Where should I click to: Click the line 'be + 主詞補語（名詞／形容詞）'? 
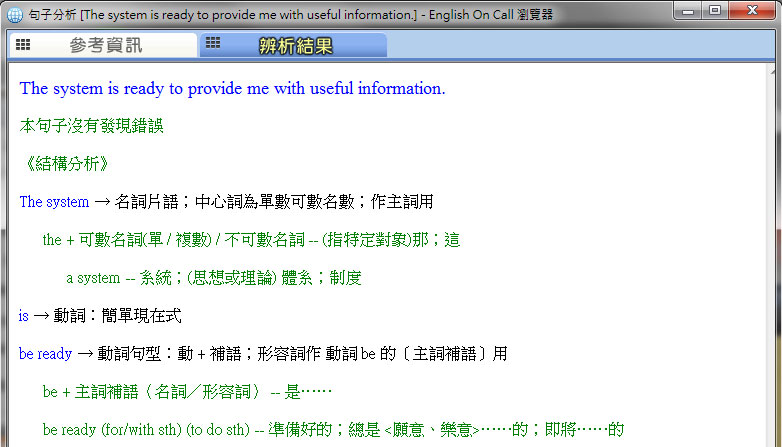[x=187, y=392]
